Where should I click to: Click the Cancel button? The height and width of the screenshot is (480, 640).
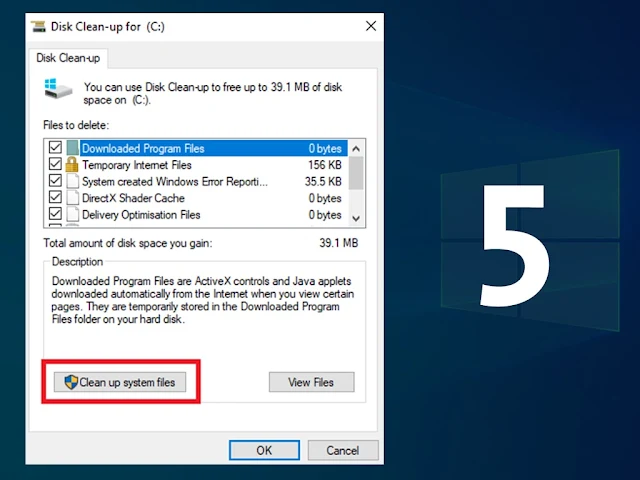[x=343, y=450]
